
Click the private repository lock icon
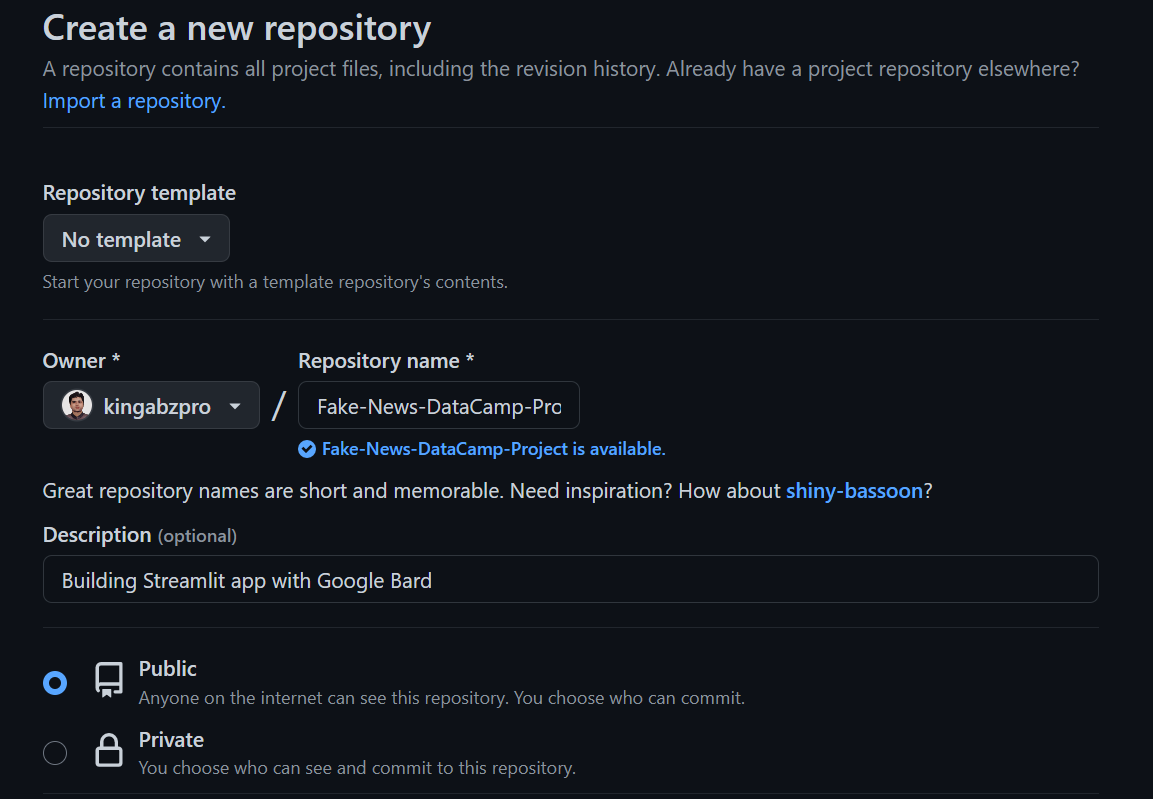point(109,751)
